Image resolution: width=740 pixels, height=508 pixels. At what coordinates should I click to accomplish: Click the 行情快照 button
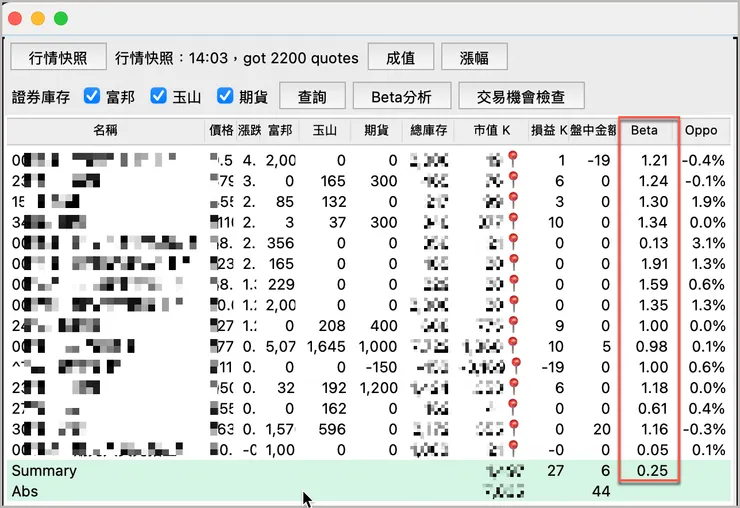pos(59,58)
